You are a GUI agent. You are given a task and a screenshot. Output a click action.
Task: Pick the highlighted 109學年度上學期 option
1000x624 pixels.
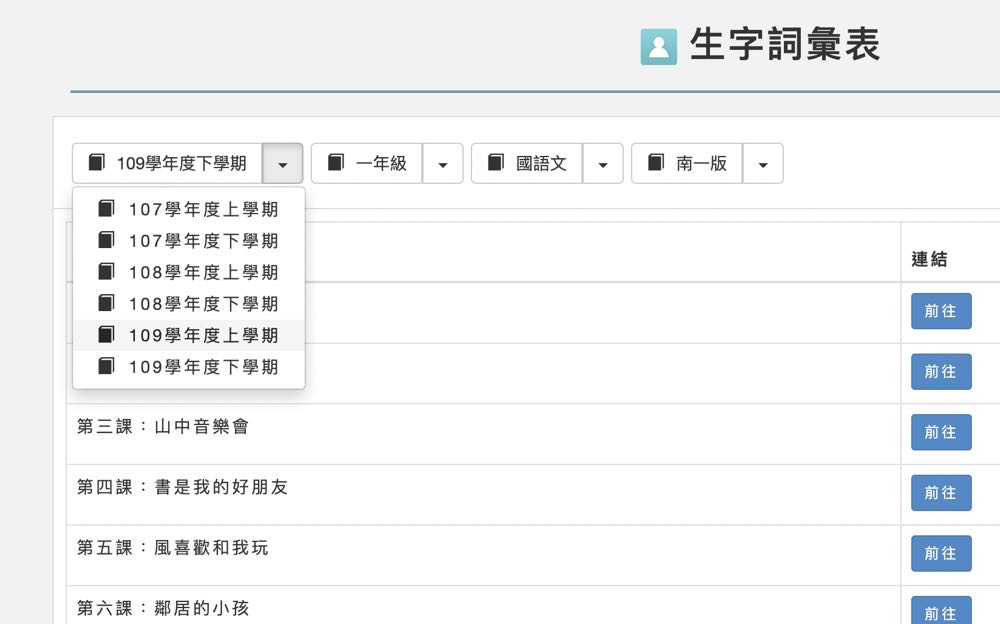point(189,335)
